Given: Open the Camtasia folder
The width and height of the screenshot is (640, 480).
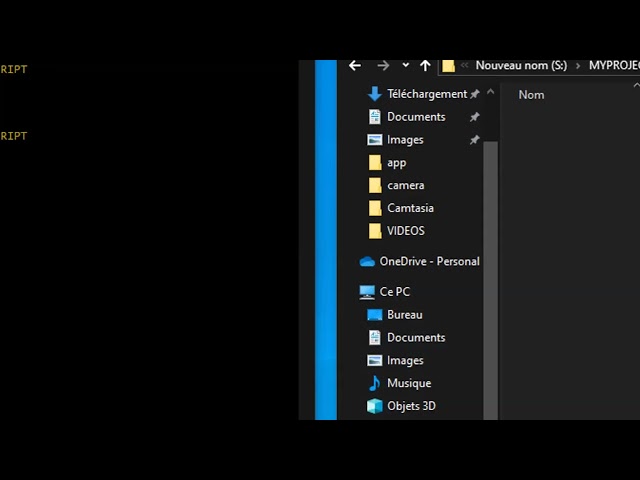Looking at the screenshot, I should tap(410, 208).
